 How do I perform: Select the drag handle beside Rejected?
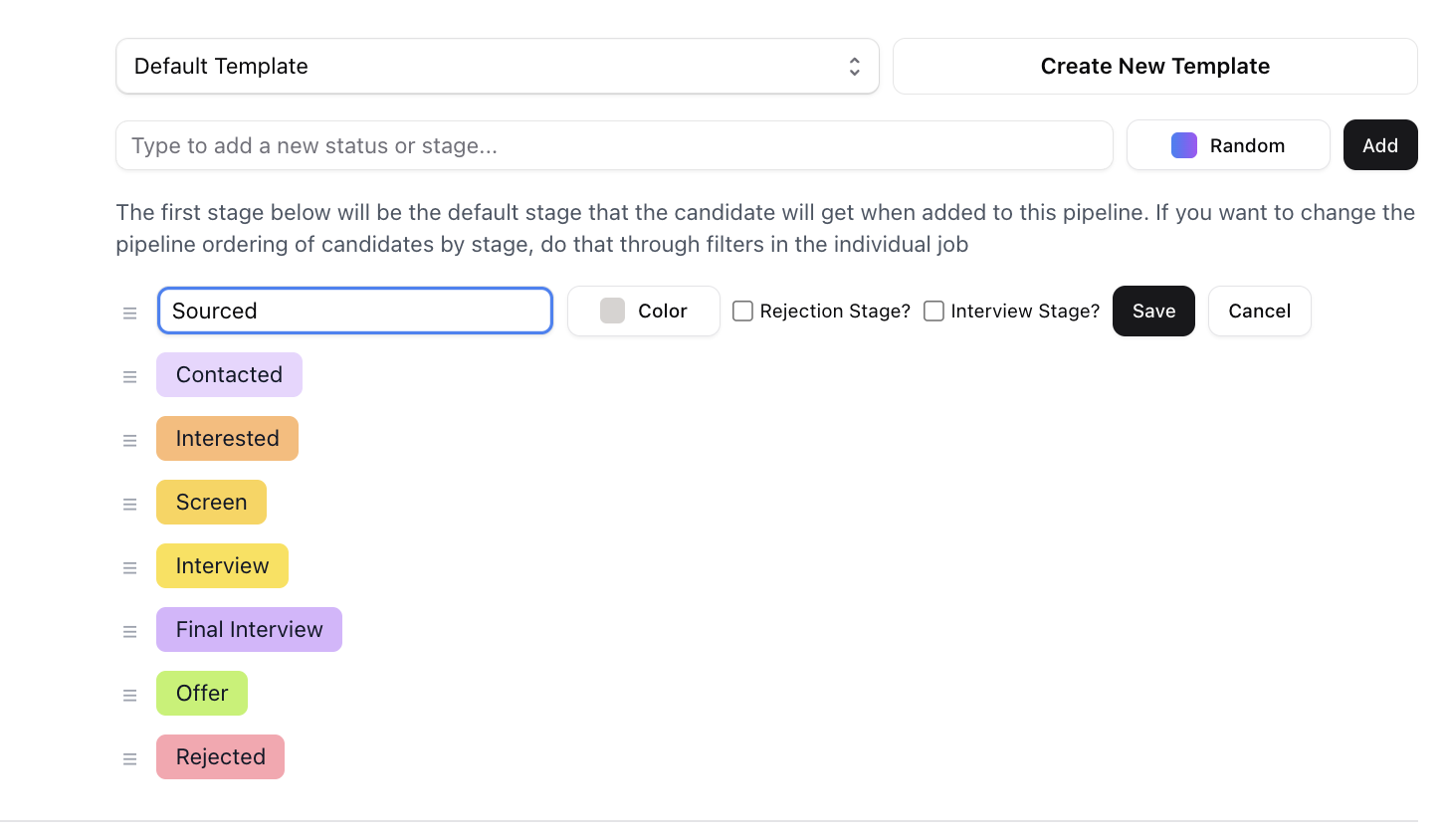click(x=129, y=759)
